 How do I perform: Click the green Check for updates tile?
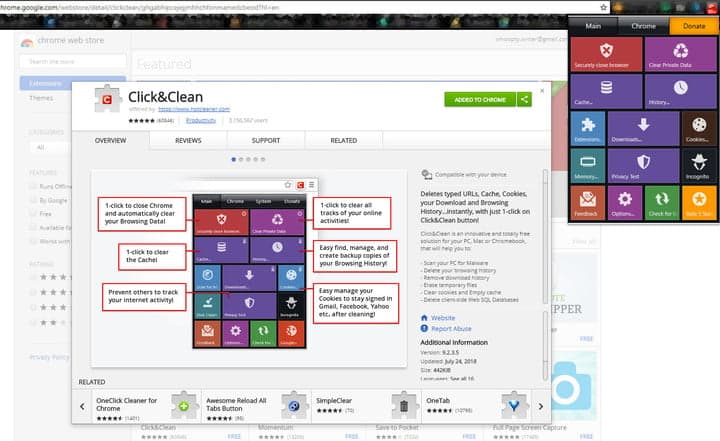(662, 203)
